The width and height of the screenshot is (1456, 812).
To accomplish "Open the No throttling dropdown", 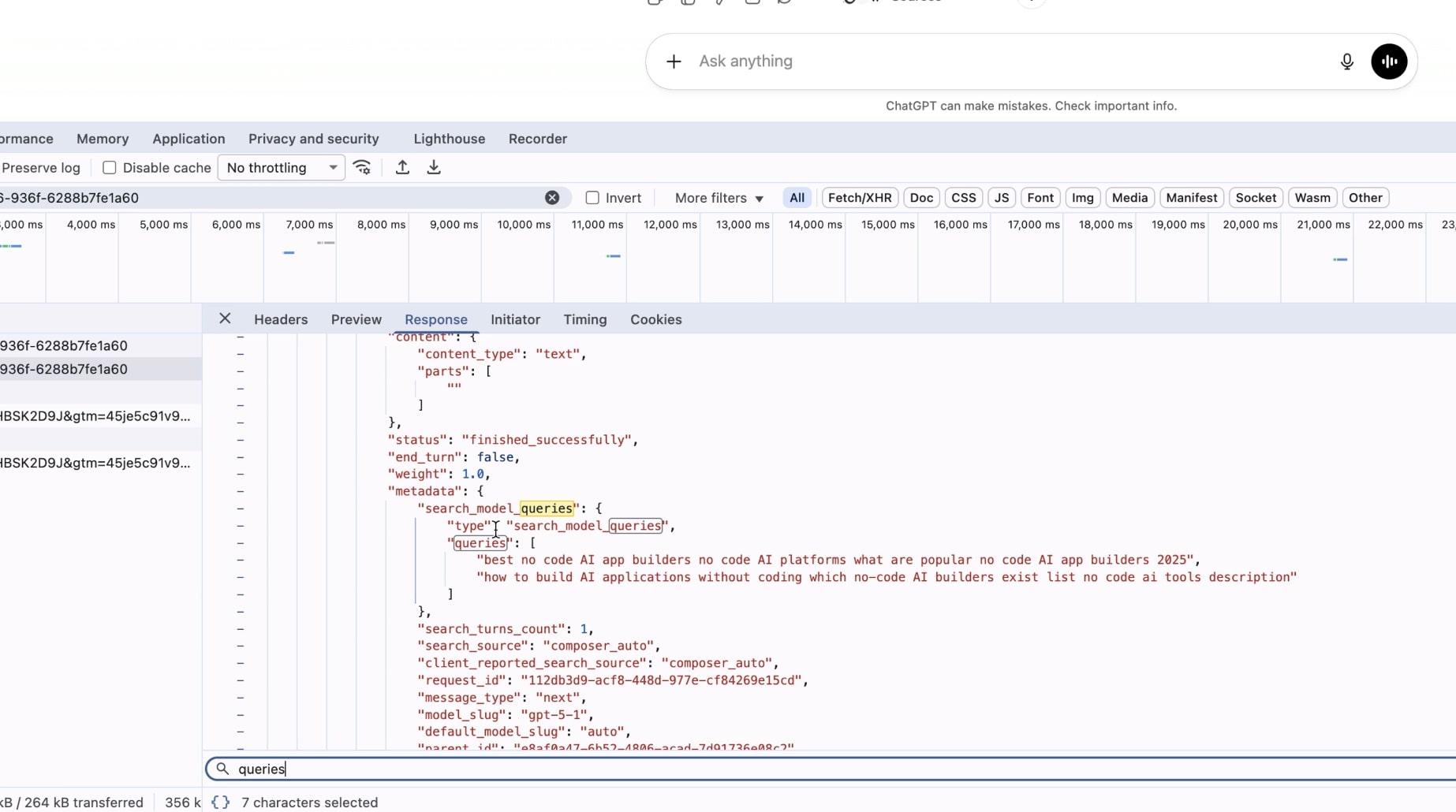I will click(x=281, y=167).
